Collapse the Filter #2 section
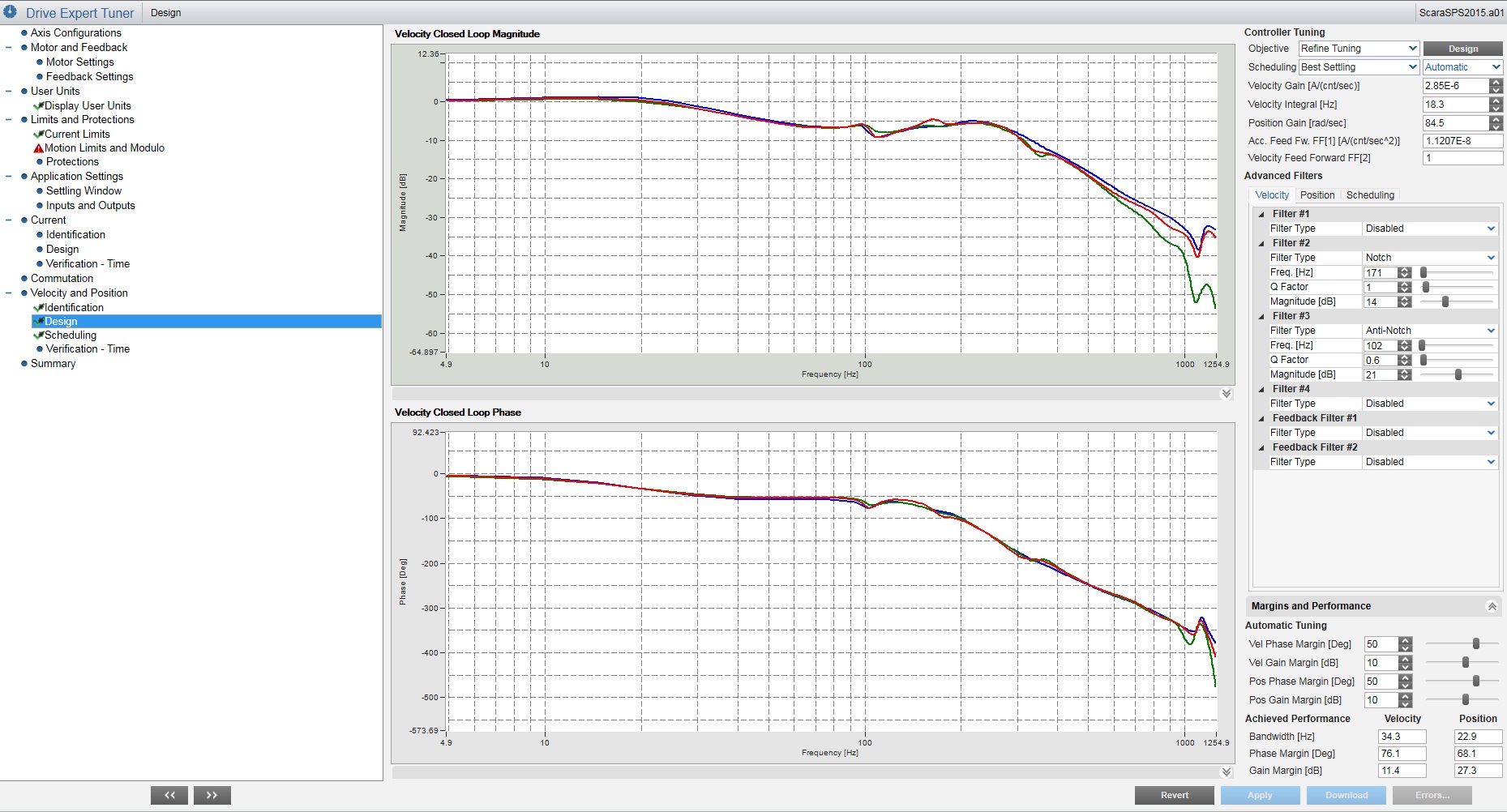Image resolution: width=1507 pixels, height=812 pixels. coord(1261,243)
